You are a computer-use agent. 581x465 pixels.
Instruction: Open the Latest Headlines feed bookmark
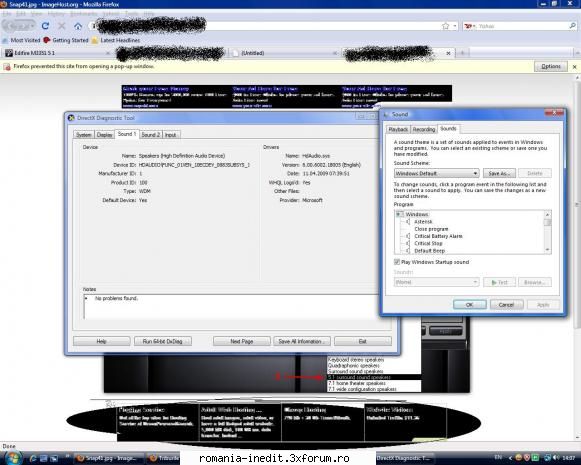coord(116,40)
